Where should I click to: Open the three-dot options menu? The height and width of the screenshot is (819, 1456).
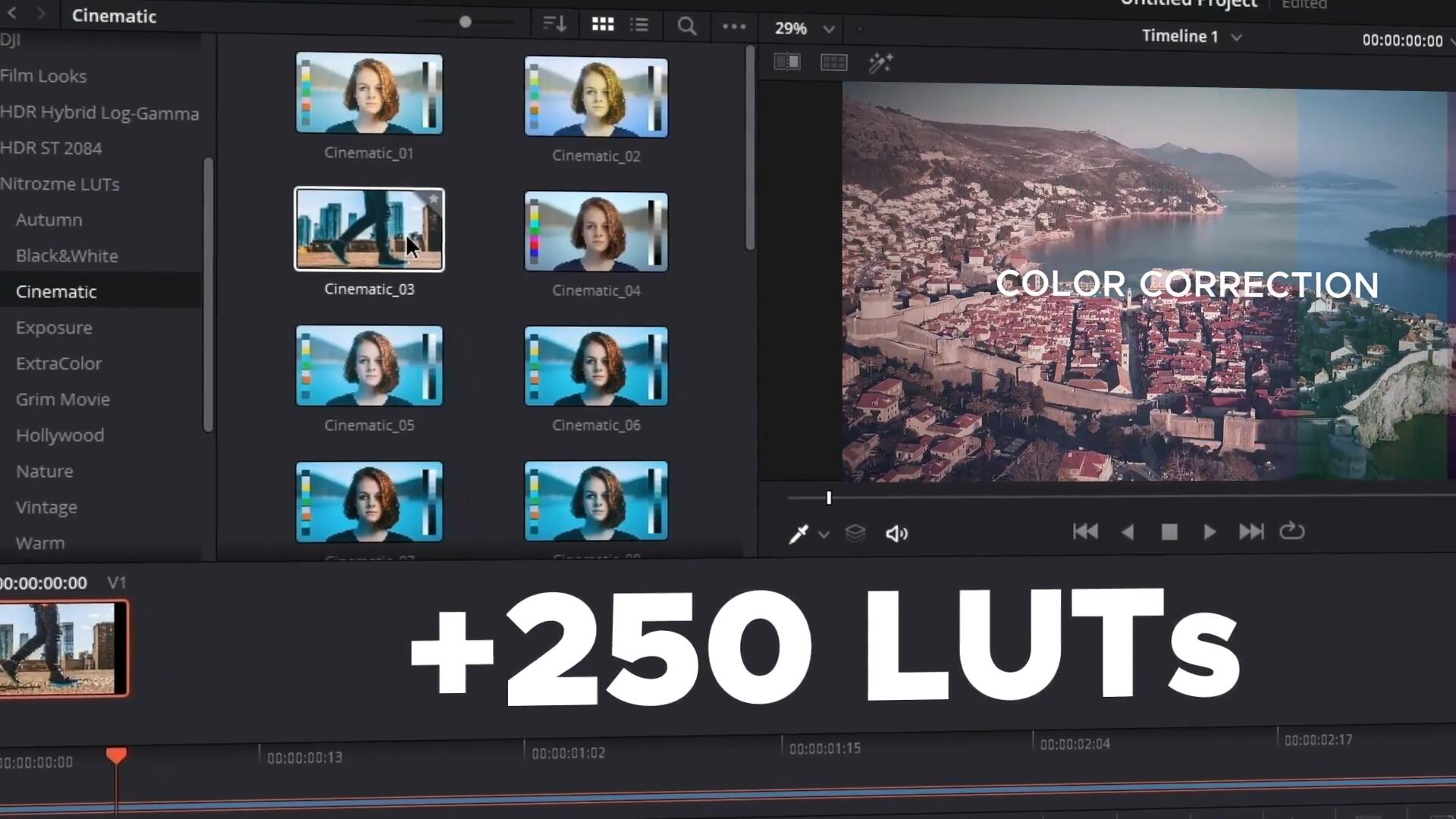click(x=733, y=27)
